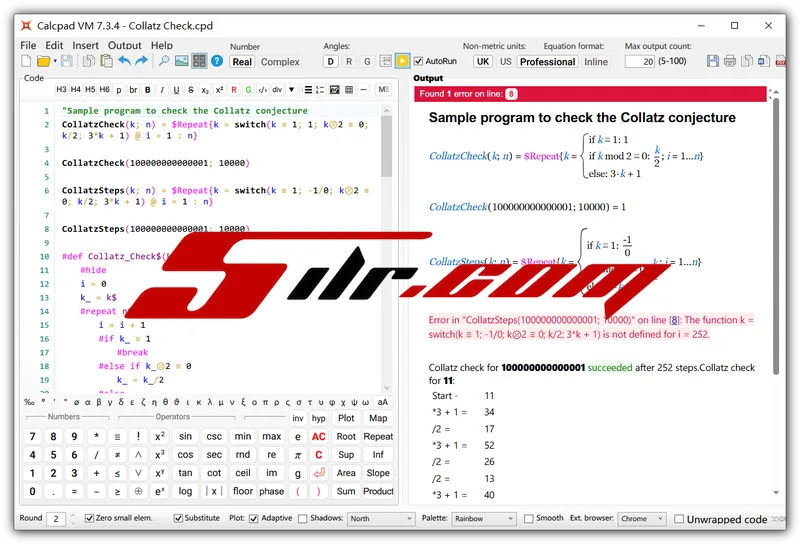
Task: Apply underline formatting in code toolbar
Action: coord(177,90)
